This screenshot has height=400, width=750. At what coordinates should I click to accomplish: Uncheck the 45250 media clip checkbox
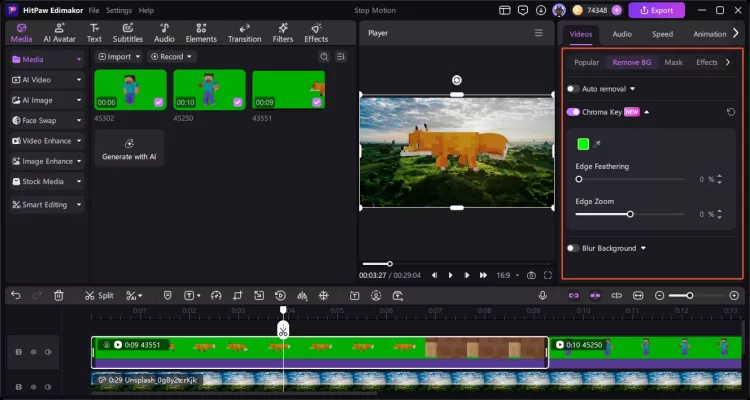(238, 102)
